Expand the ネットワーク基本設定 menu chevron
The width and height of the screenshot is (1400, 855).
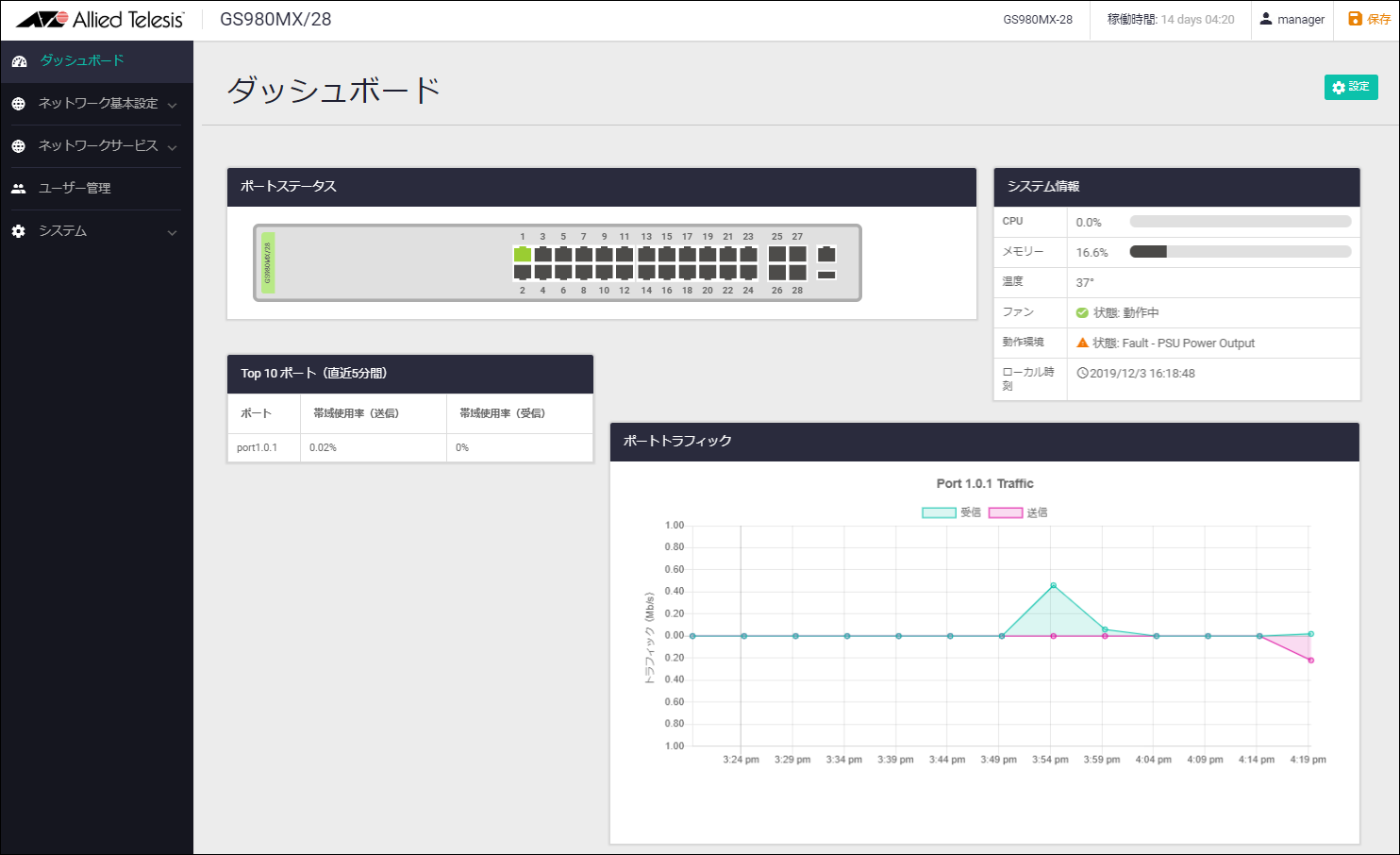172,105
